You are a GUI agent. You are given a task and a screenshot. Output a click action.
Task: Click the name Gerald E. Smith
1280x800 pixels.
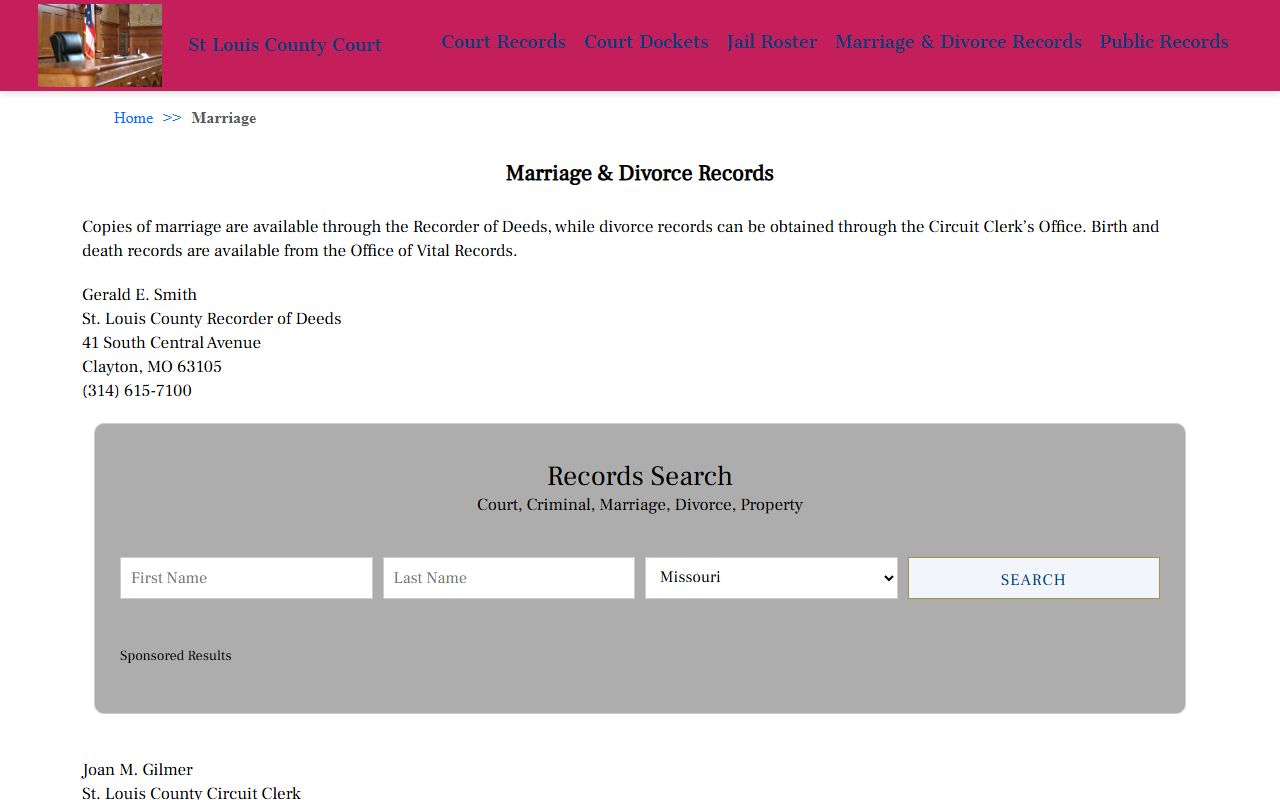pos(140,295)
